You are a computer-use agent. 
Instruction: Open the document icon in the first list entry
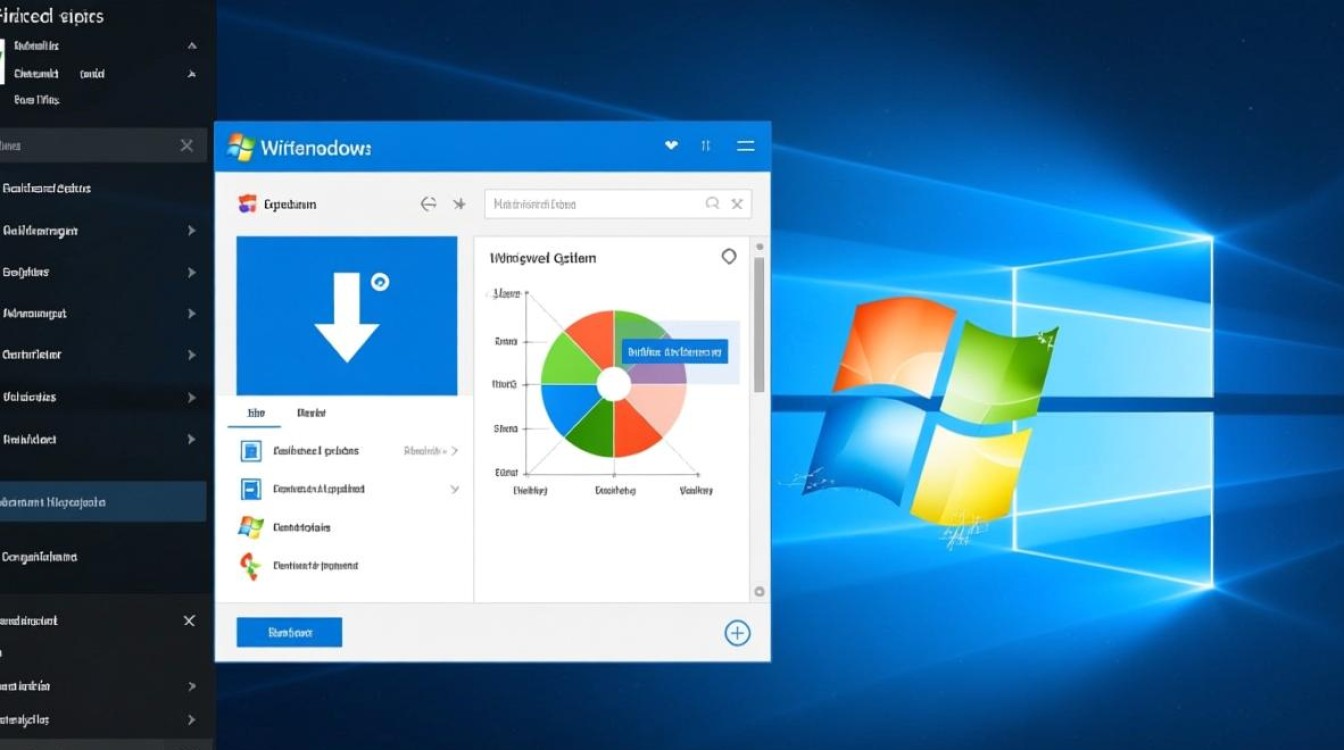[x=250, y=450]
